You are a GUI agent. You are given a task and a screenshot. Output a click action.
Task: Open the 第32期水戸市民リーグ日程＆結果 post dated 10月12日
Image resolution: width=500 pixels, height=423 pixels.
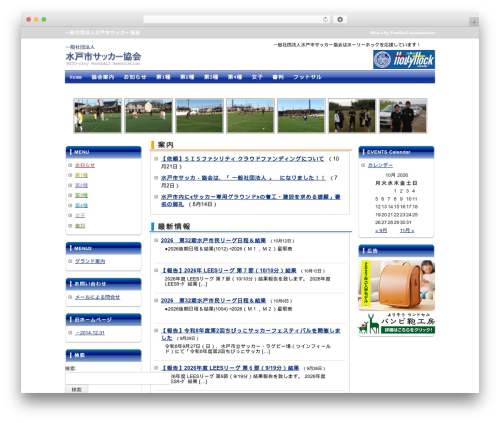(x=213, y=240)
